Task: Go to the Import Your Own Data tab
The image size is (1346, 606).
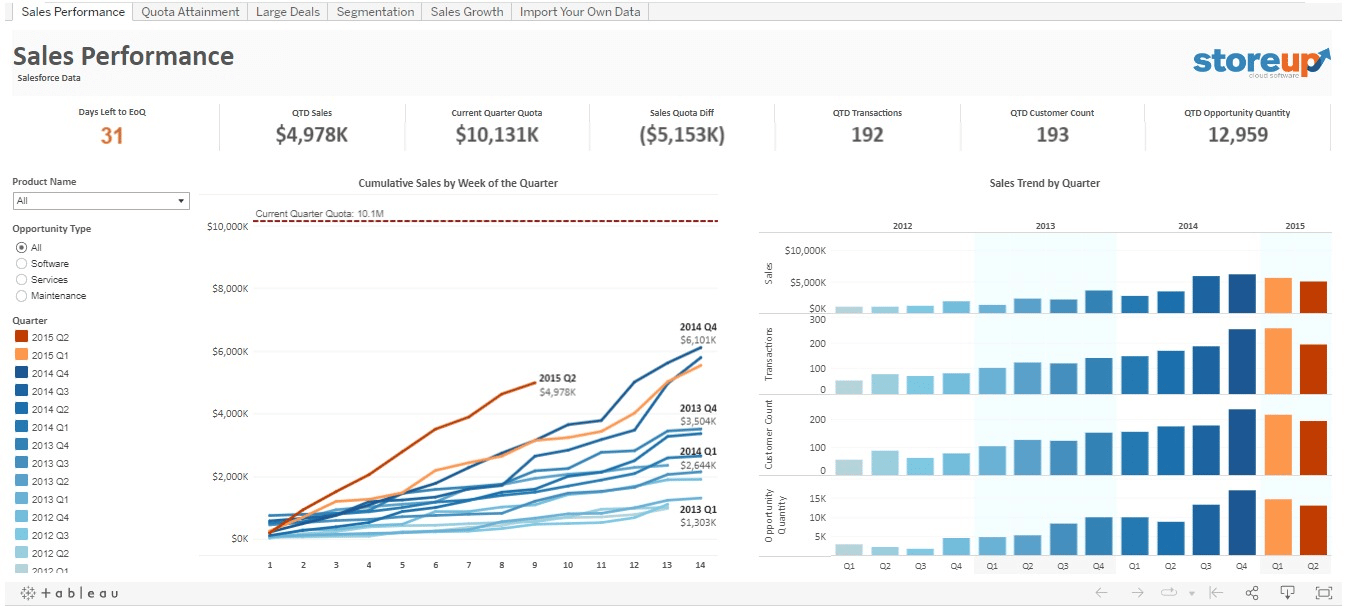Action: (x=580, y=12)
